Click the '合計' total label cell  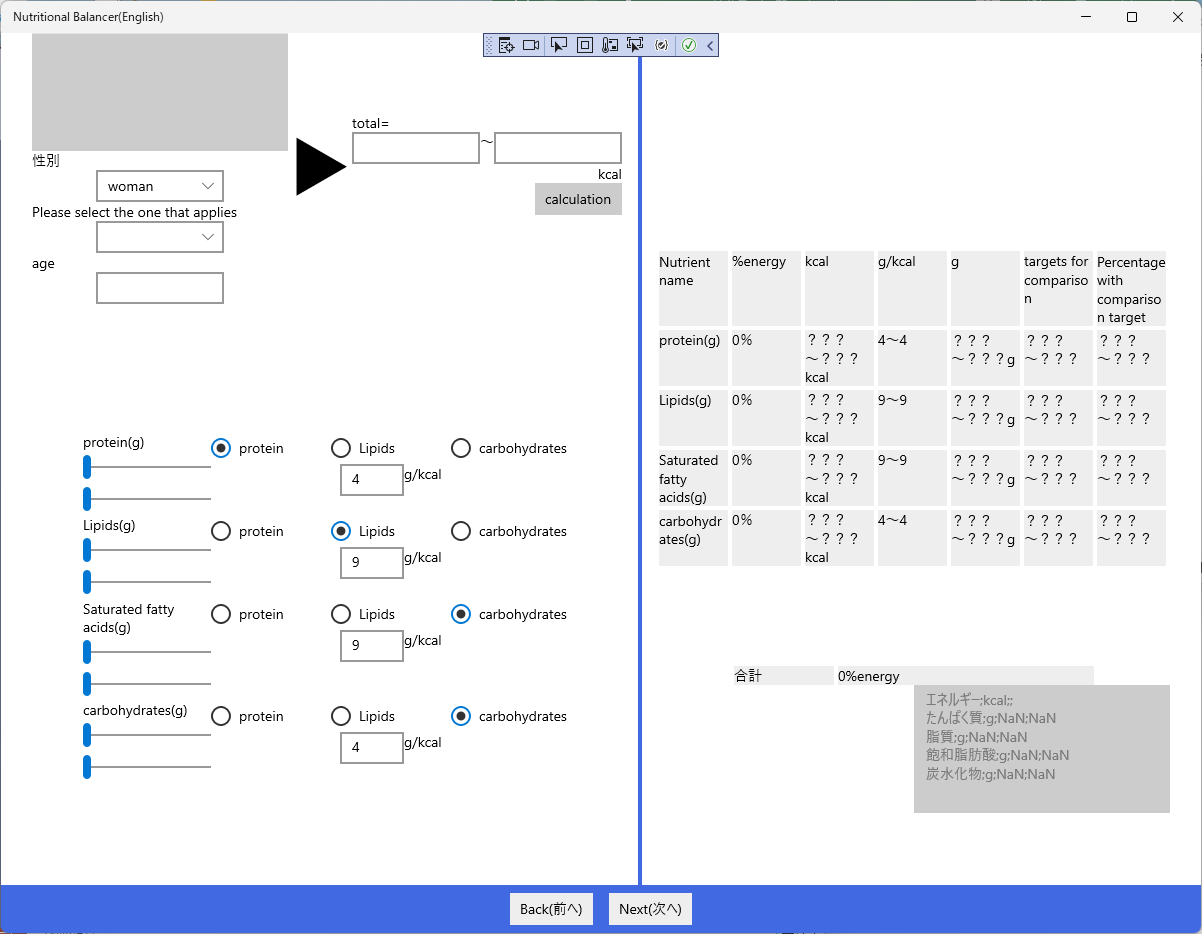(x=783, y=676)
